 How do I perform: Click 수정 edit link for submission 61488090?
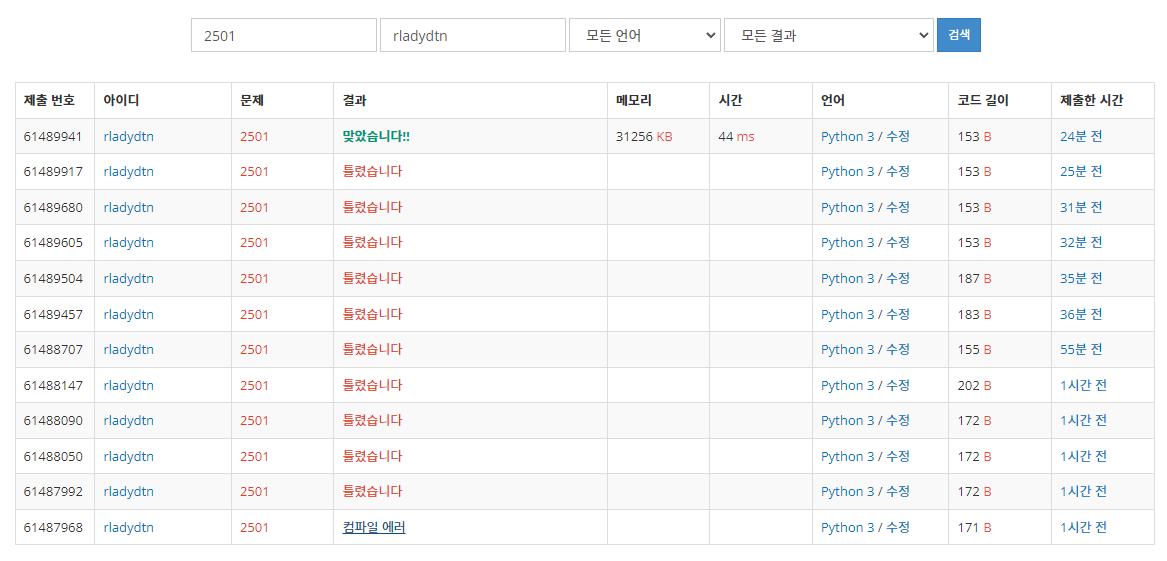[898, 420]
